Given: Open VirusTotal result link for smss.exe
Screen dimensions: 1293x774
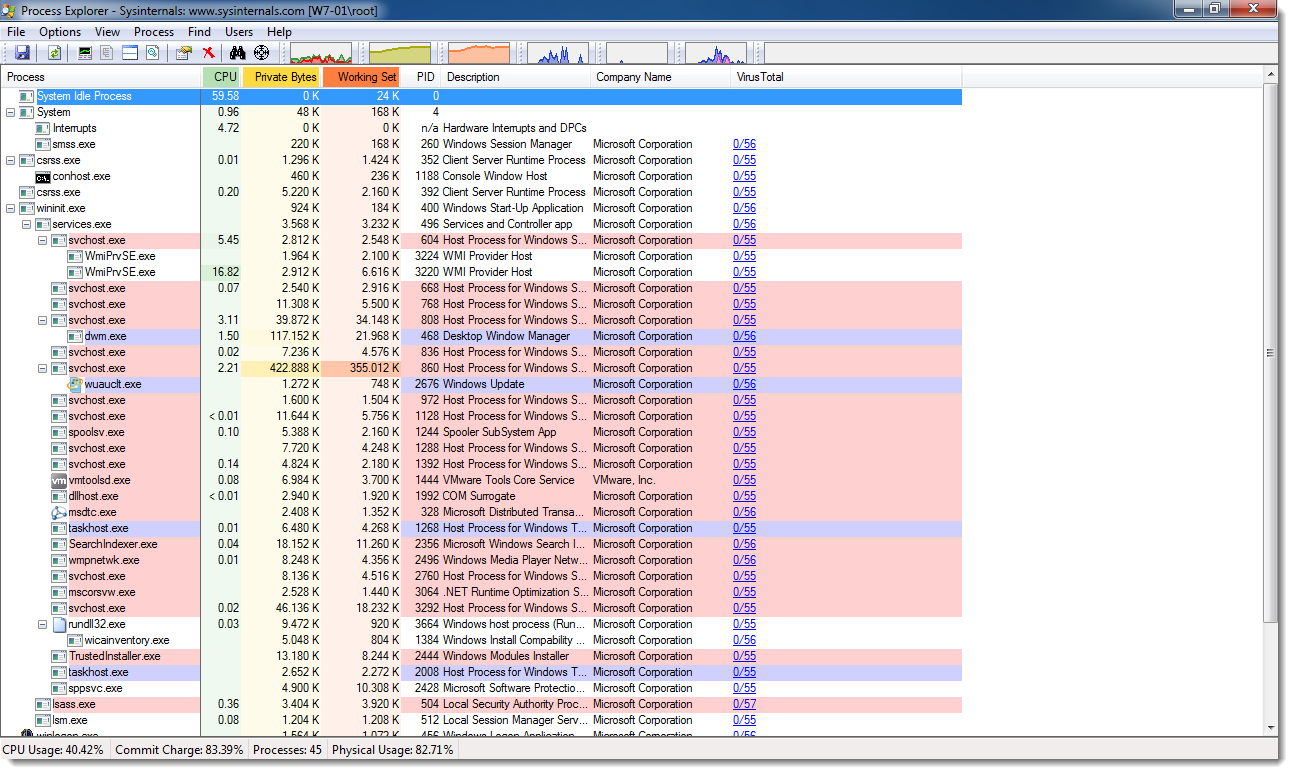Looking at the screenshot, I should pyautogui.click(x=744, y=144).
